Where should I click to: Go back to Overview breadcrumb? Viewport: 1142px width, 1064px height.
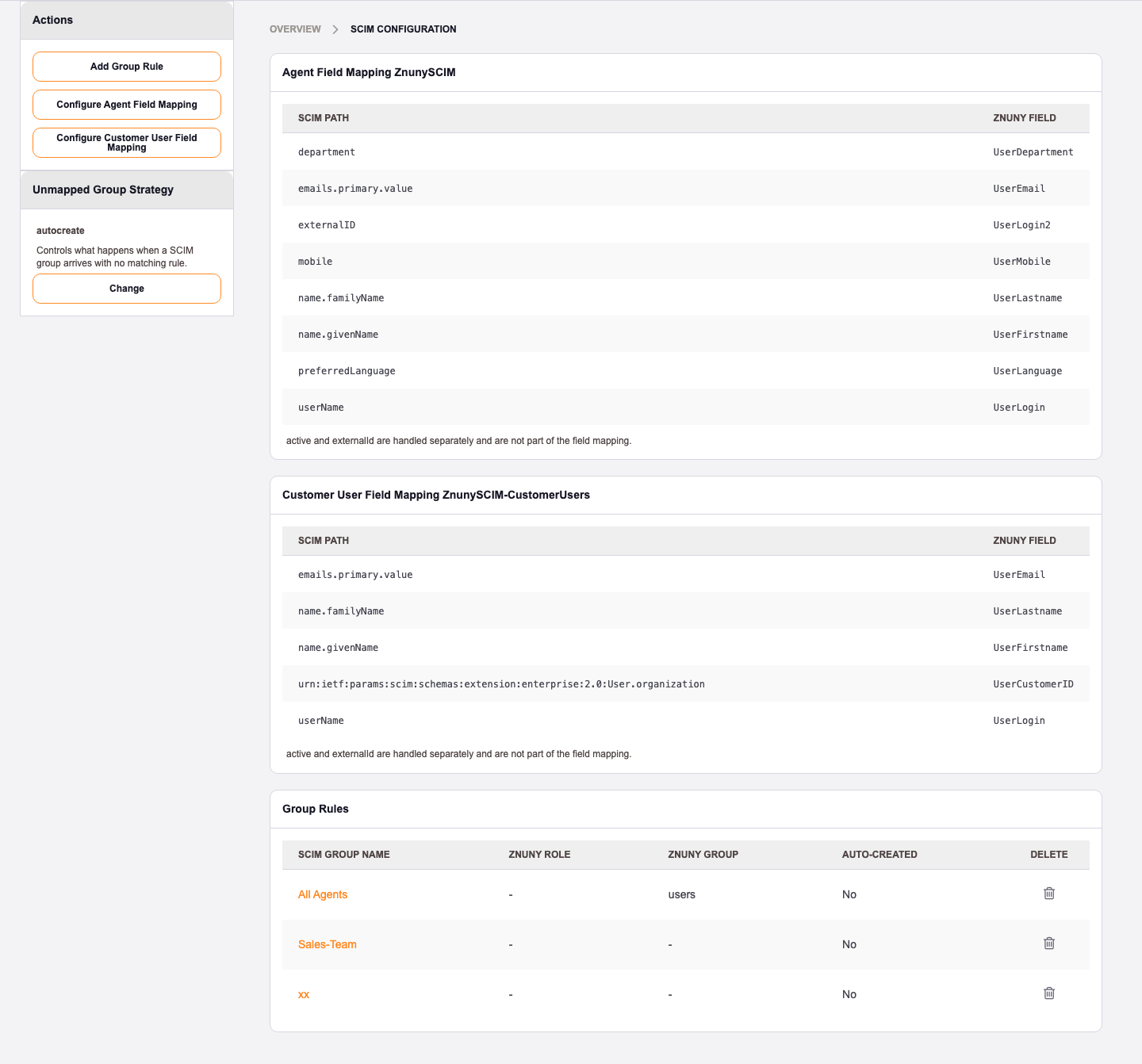(295, 29)
